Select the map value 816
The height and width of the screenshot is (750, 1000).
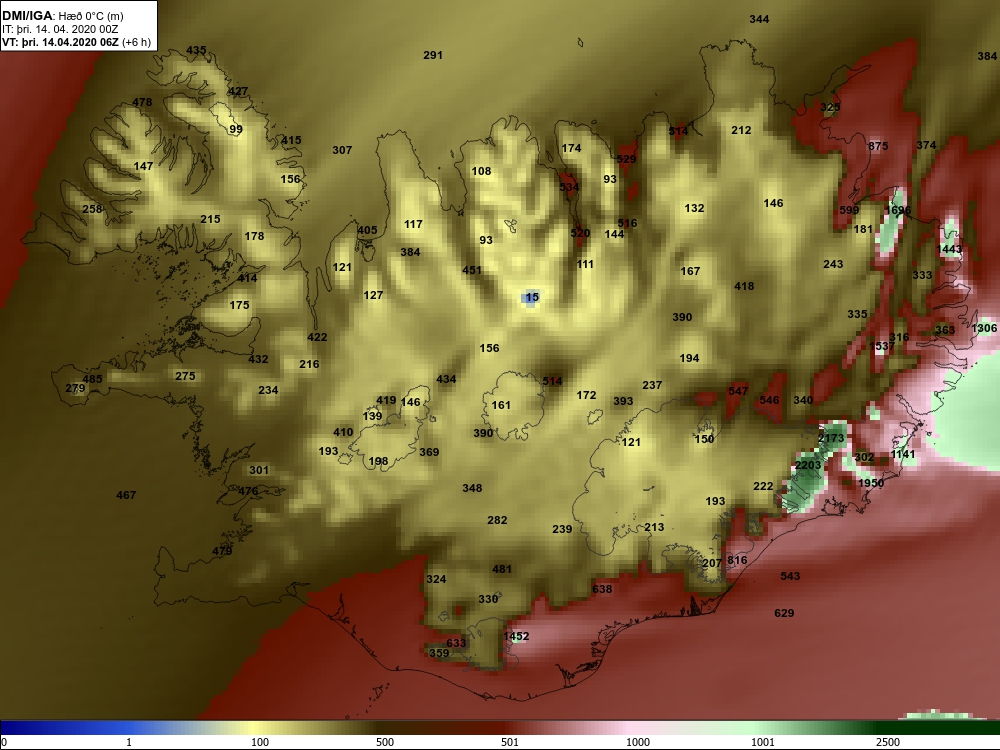737,561
